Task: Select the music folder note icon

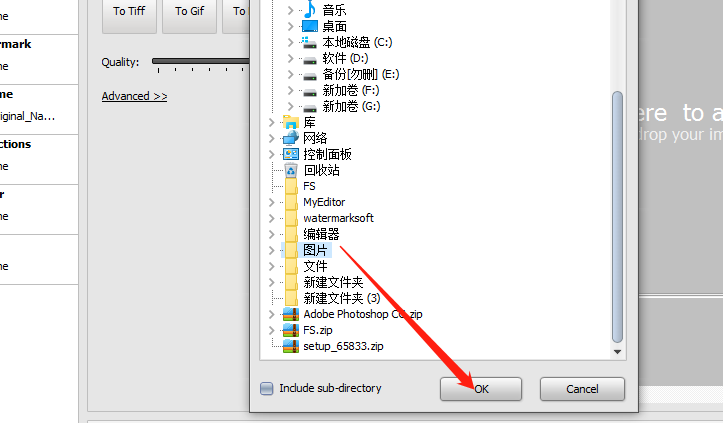Action: point(310,9)
